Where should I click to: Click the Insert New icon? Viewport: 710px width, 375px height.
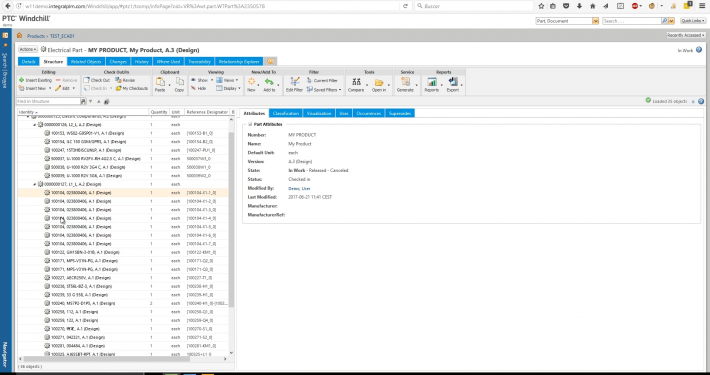[21, 88]
